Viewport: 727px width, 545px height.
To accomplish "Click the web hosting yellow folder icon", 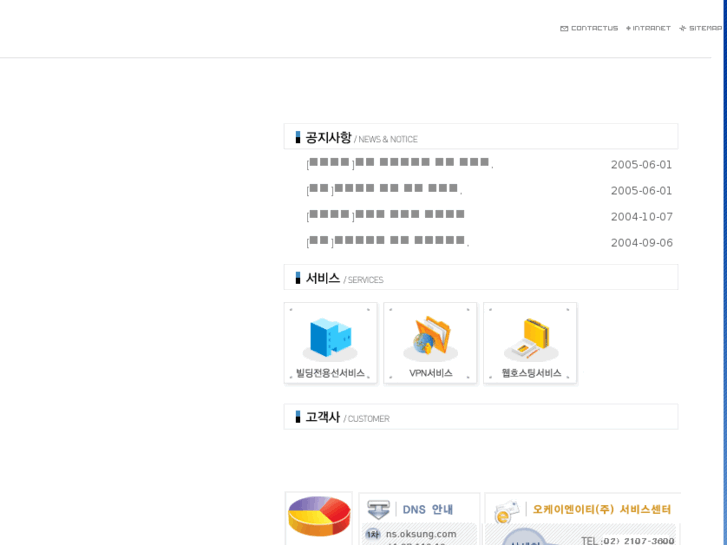I will pyautogui.click(x=531, y=340).
